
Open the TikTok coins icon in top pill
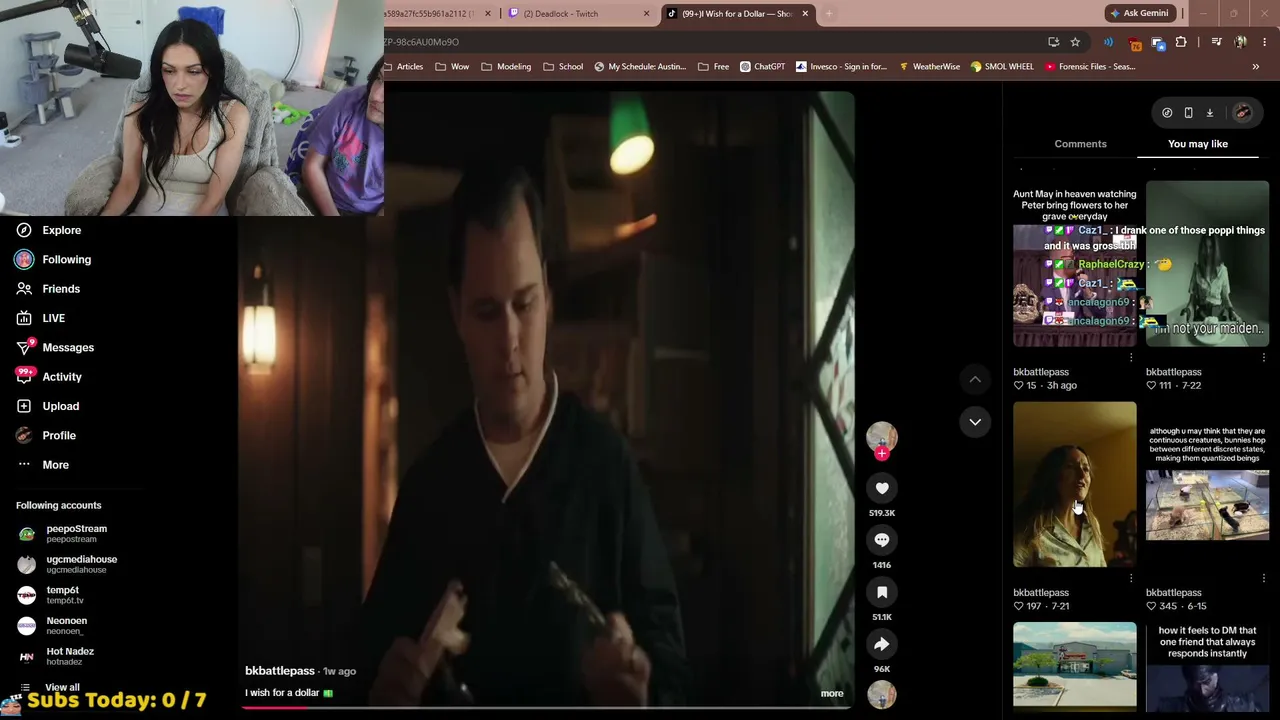coord(1167,113)
